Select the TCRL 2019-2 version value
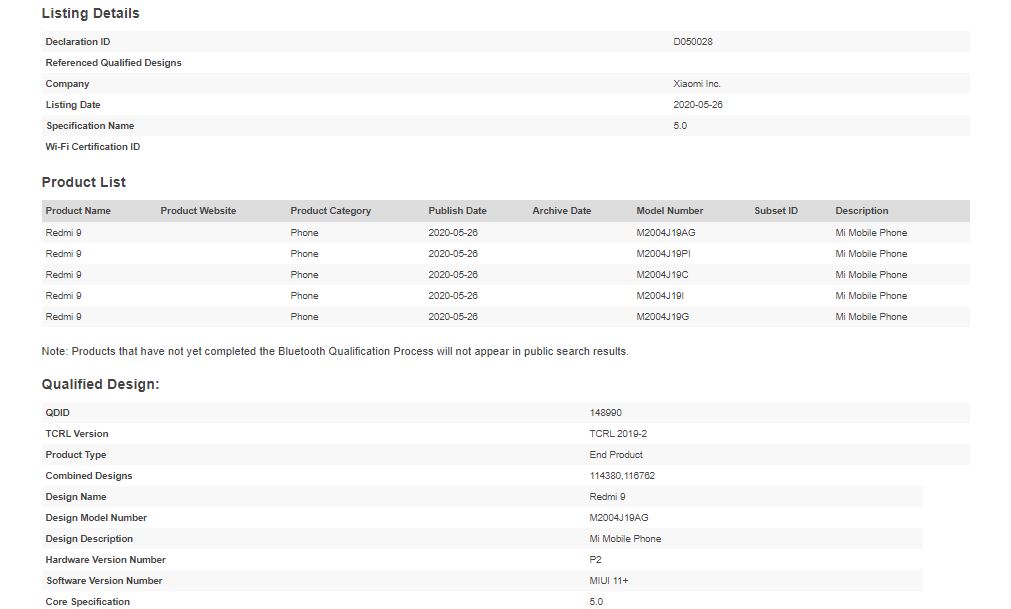 [617, 434]
